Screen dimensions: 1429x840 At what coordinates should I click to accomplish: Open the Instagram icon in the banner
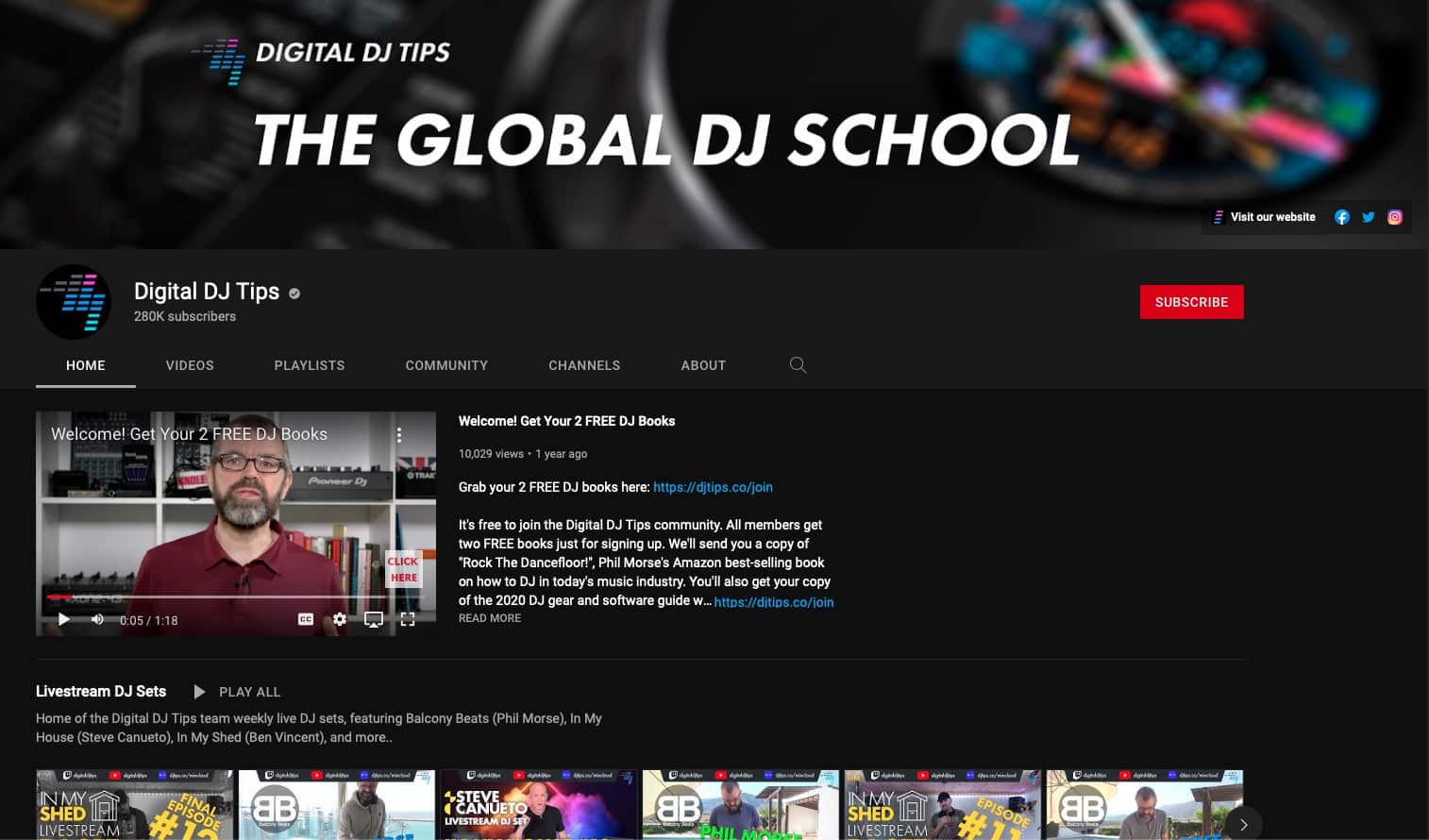pos(1395,216)
